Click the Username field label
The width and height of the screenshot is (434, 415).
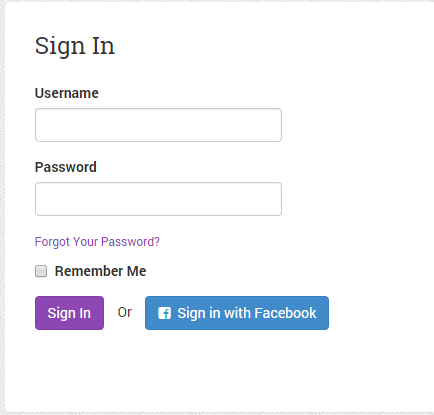tap(67, 93)
